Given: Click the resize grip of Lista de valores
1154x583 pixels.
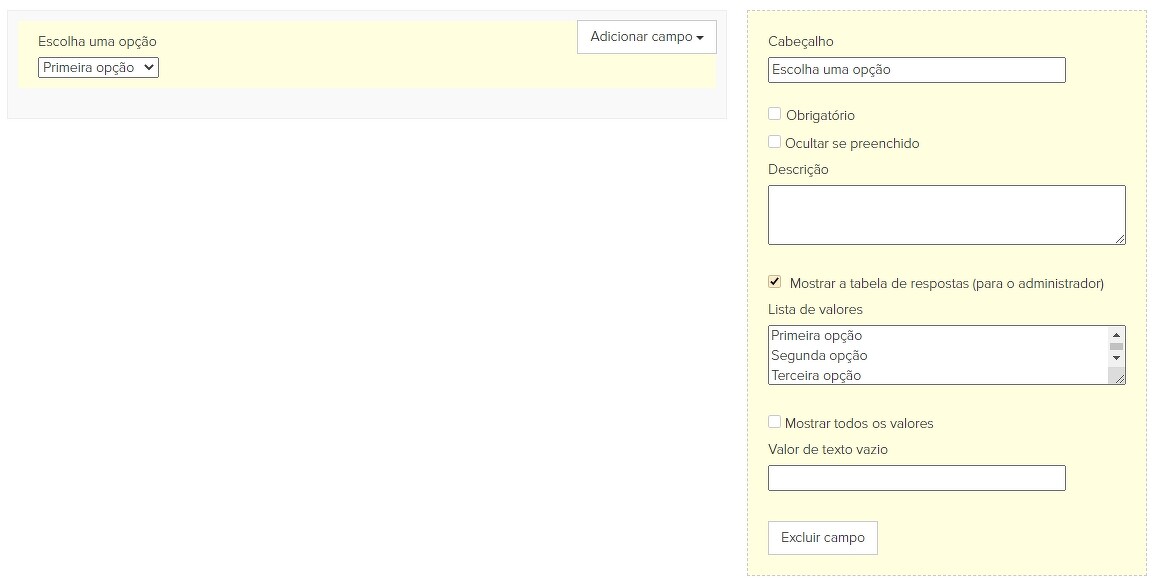Looking at the screenshot, I should coord(1119,378).
